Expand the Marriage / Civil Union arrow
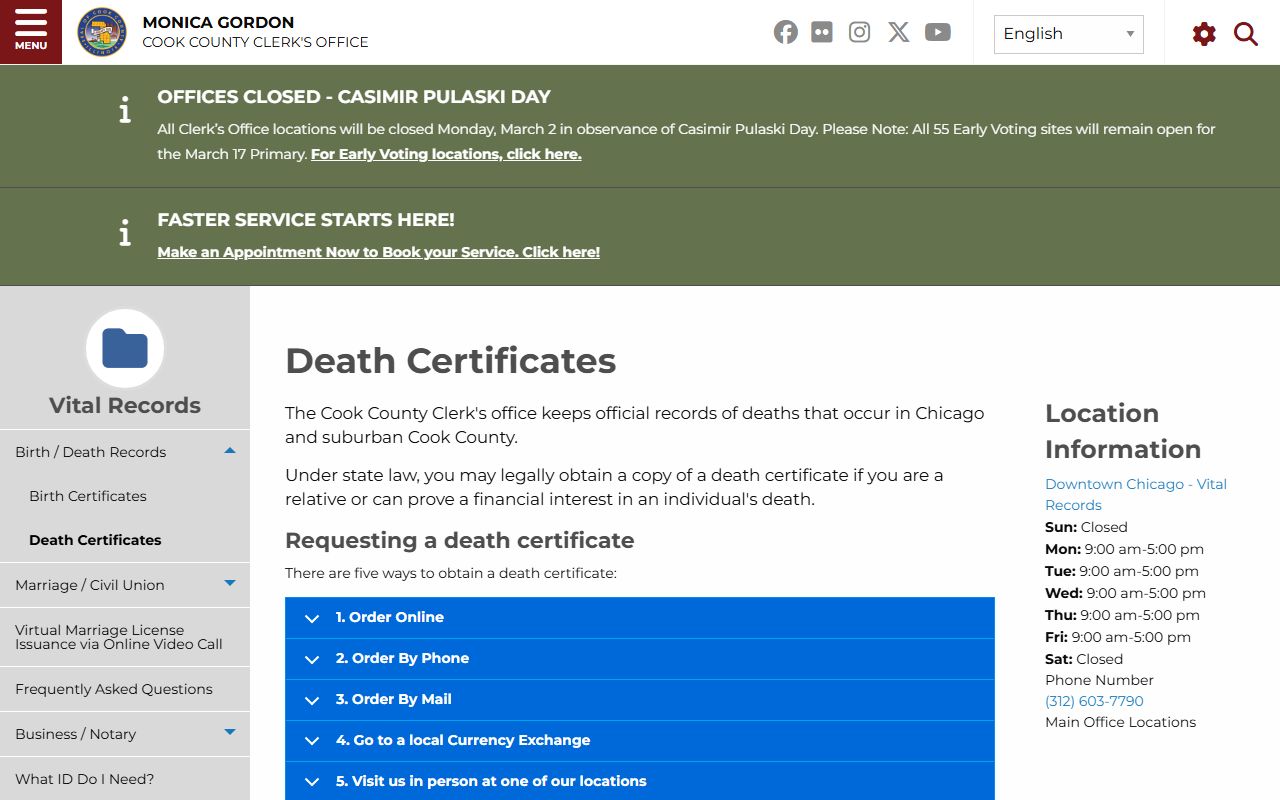The width and height of the screenshot is (1280, 800). coord(230,583)
